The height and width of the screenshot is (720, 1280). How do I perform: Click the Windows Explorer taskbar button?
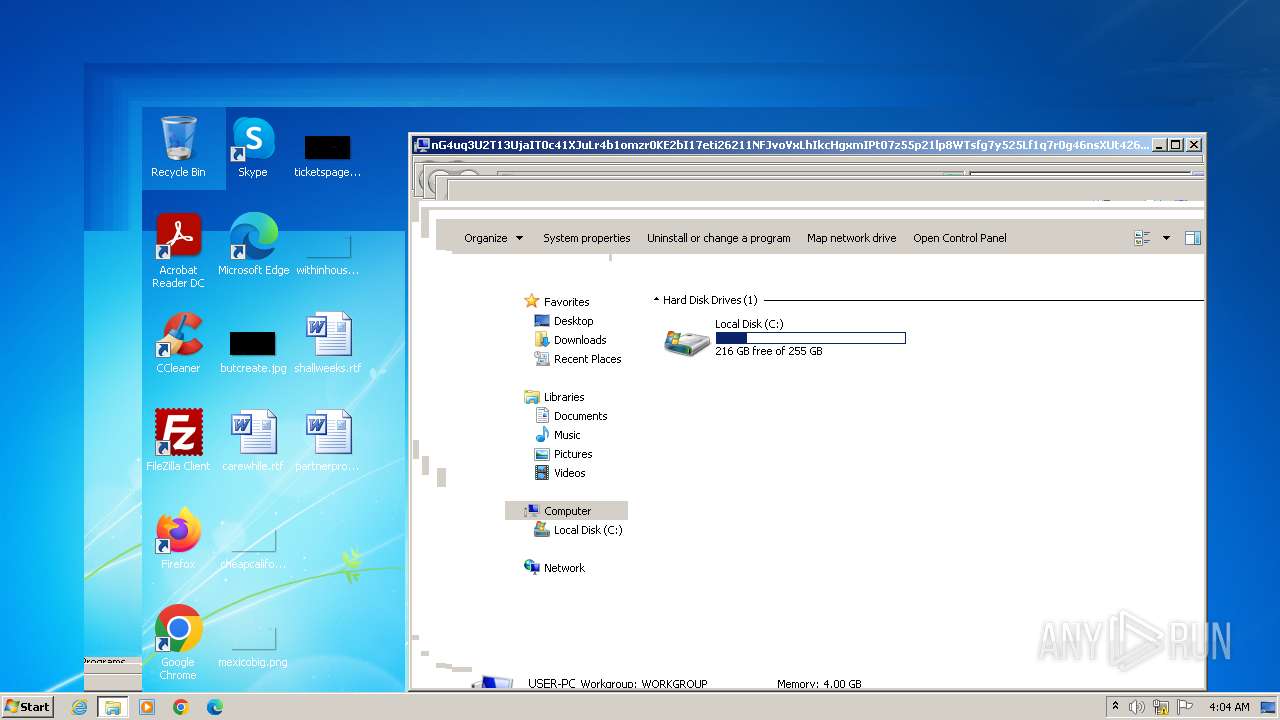point(112,707)
